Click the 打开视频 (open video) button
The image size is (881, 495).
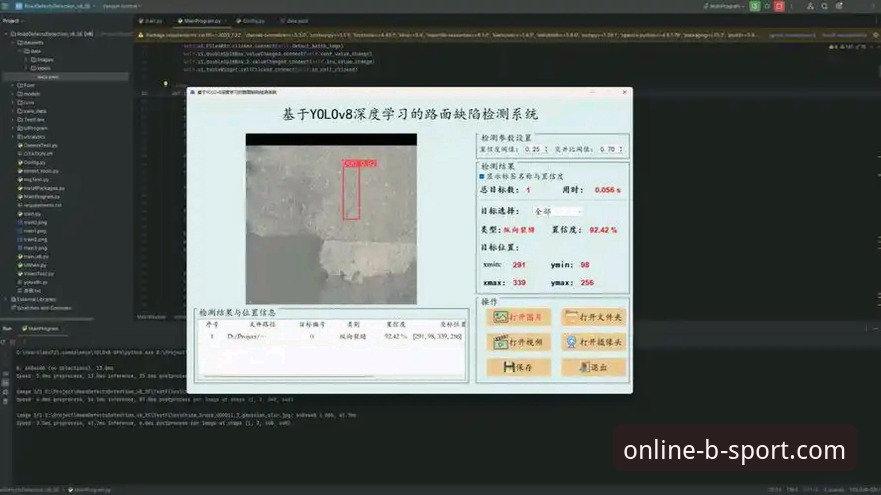click(518, 342)
